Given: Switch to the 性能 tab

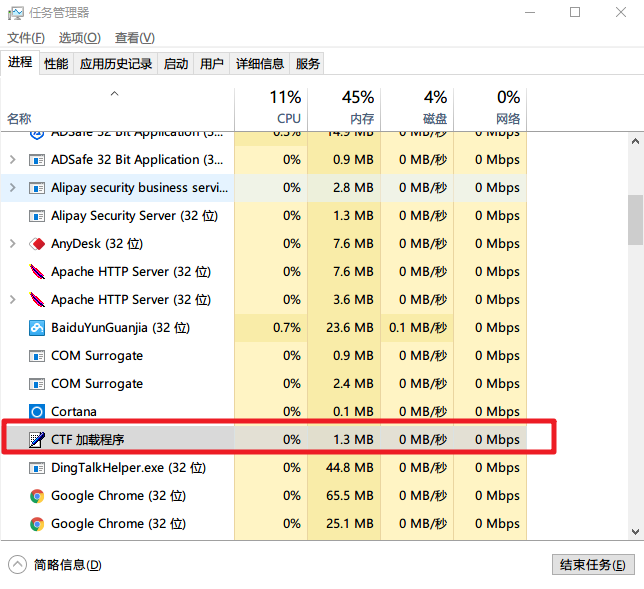Looking at the screenshot, I should pyautogui.click(x=56, y=64).
